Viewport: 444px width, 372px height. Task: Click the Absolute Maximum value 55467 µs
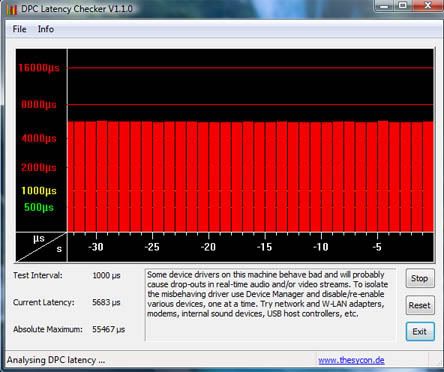pos(109,329)
